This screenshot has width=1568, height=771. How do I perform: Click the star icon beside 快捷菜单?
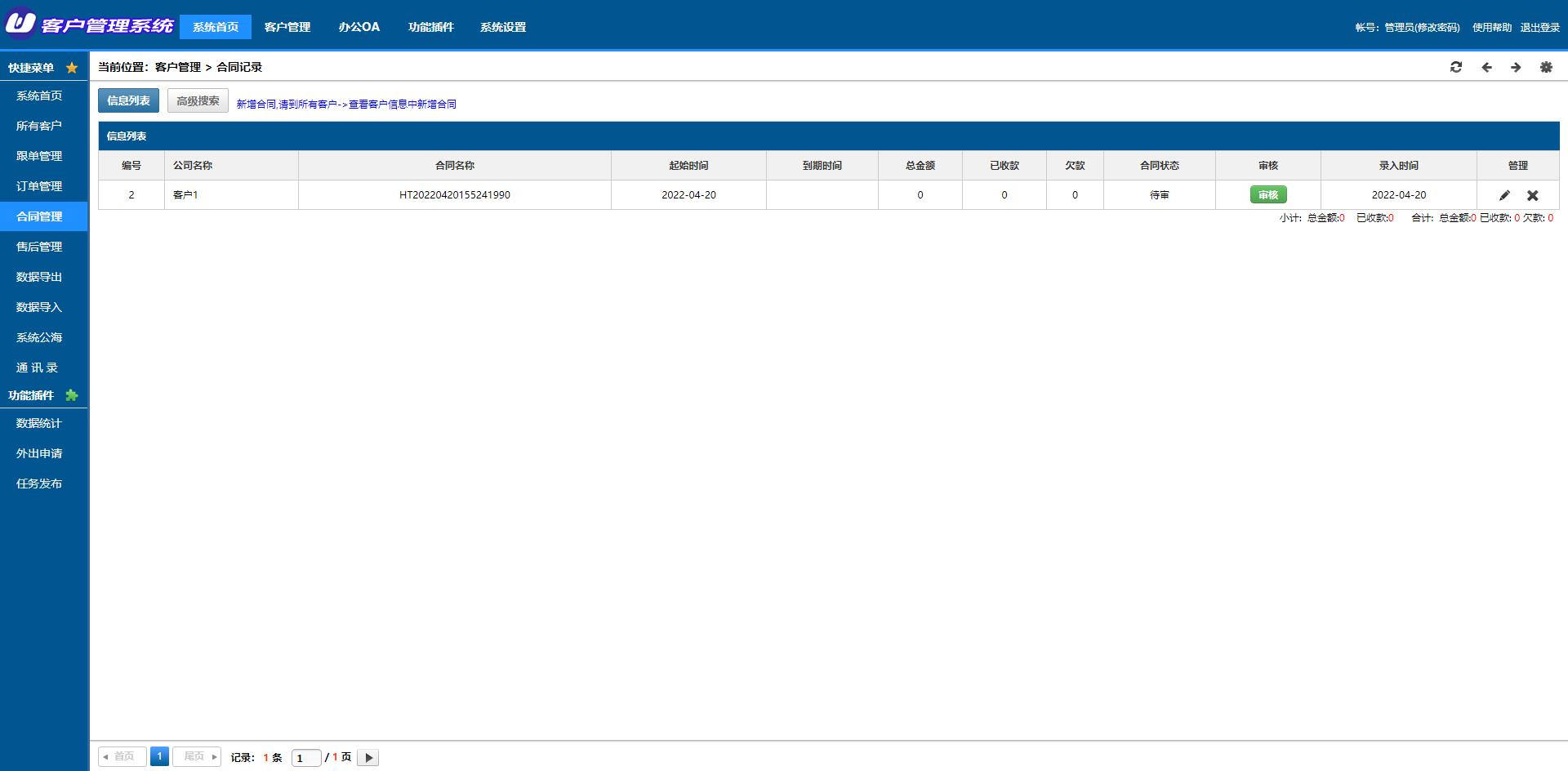(x=72, y=68)
